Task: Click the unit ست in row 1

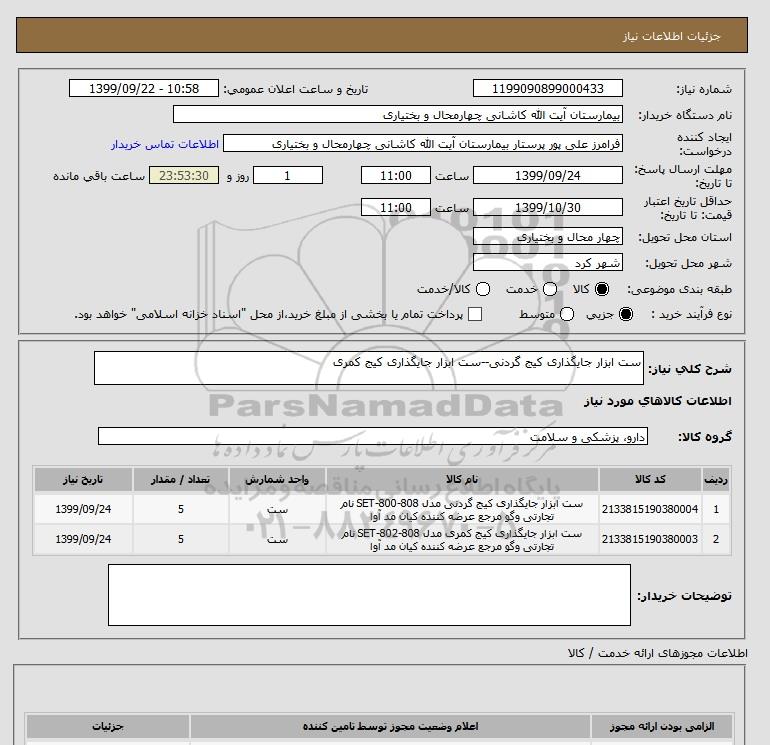Action: [277, 510]
